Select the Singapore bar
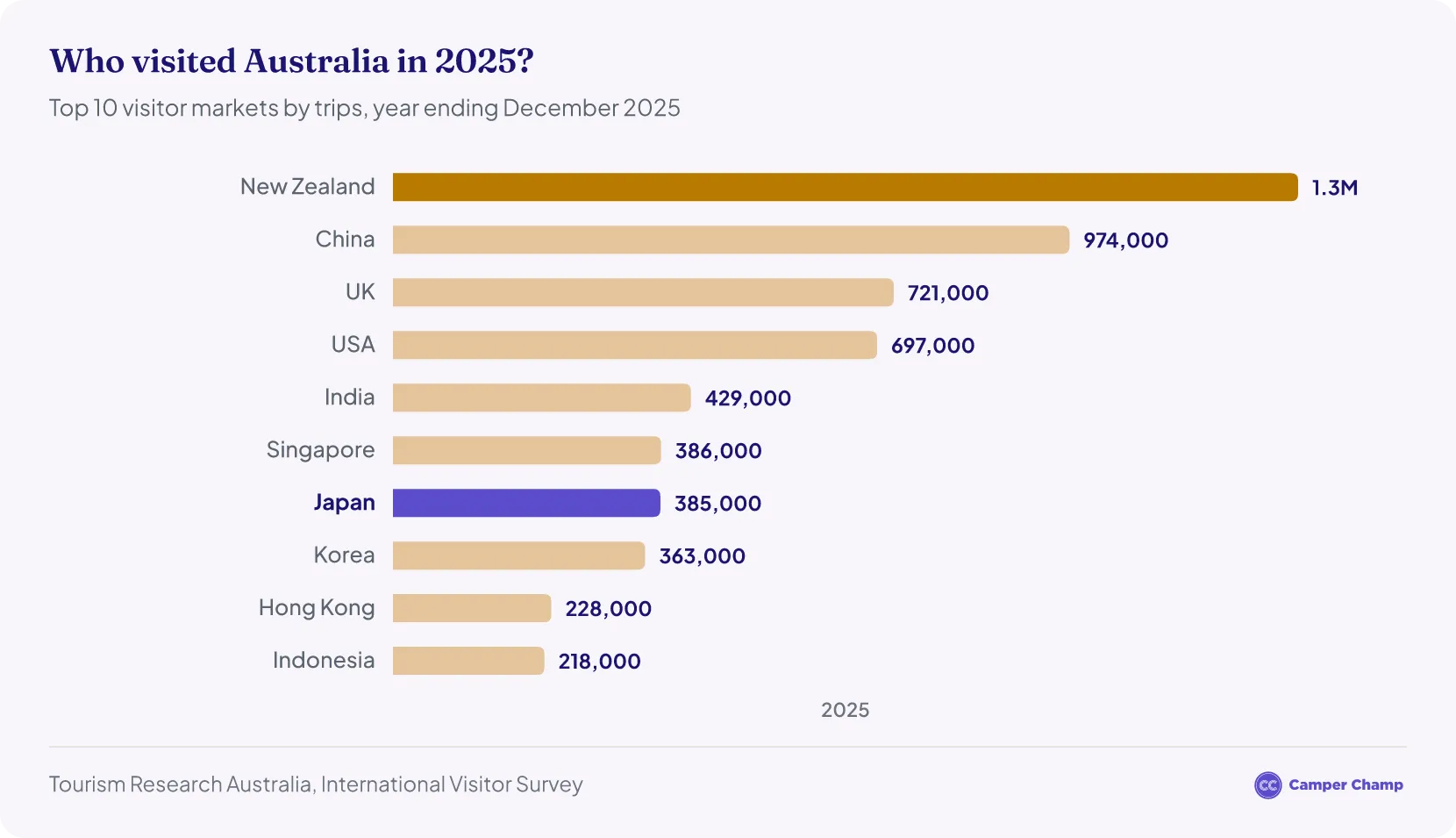 [527, 450]
